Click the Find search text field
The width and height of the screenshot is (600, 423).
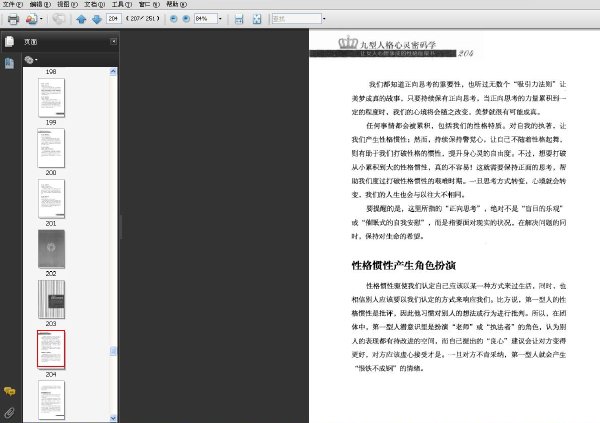[297, 18]
